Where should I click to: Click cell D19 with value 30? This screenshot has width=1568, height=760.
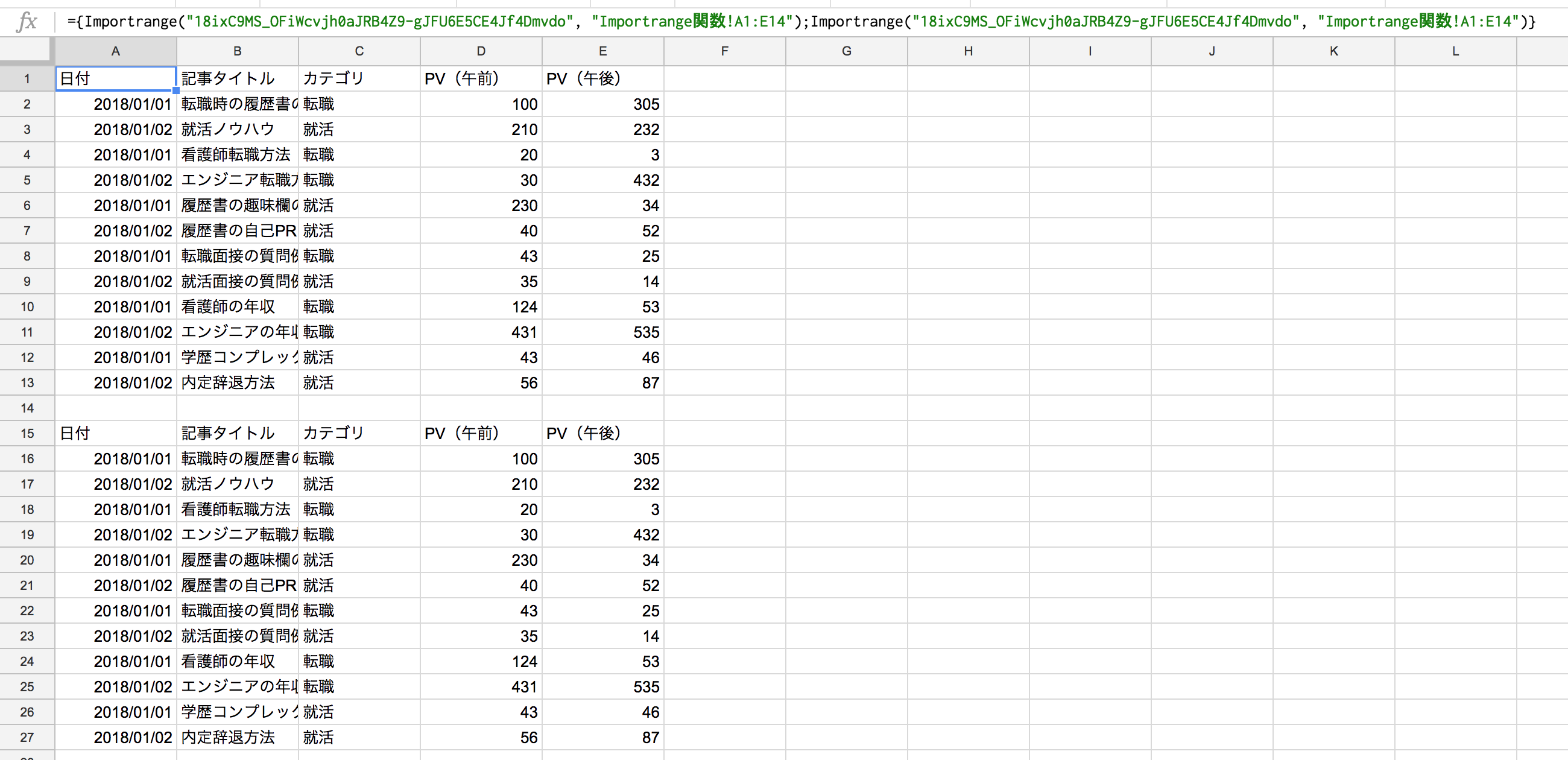click(481, 534)
